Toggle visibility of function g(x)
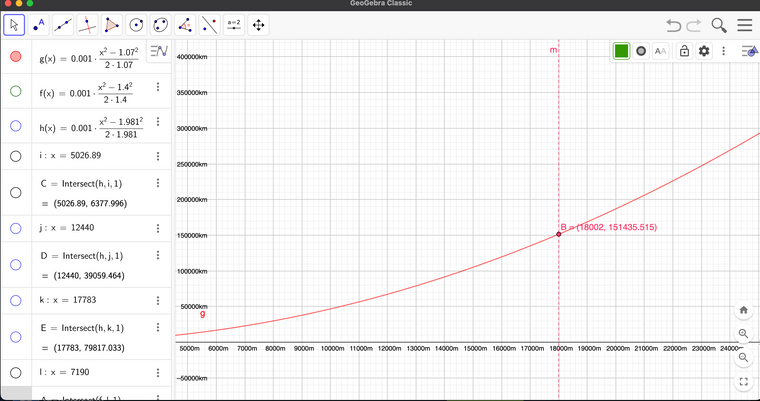 coord(15,57)
